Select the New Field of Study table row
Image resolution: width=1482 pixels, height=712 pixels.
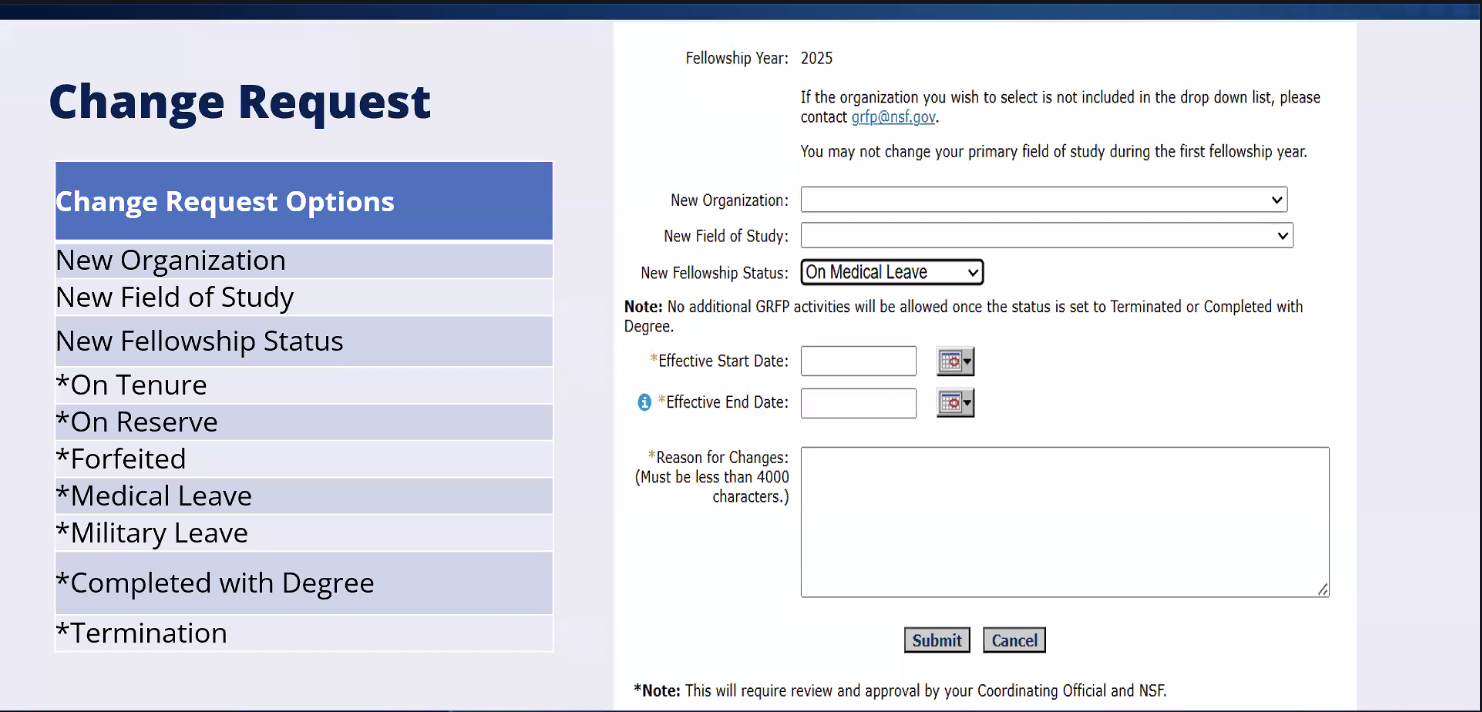(x=304, y=297)
